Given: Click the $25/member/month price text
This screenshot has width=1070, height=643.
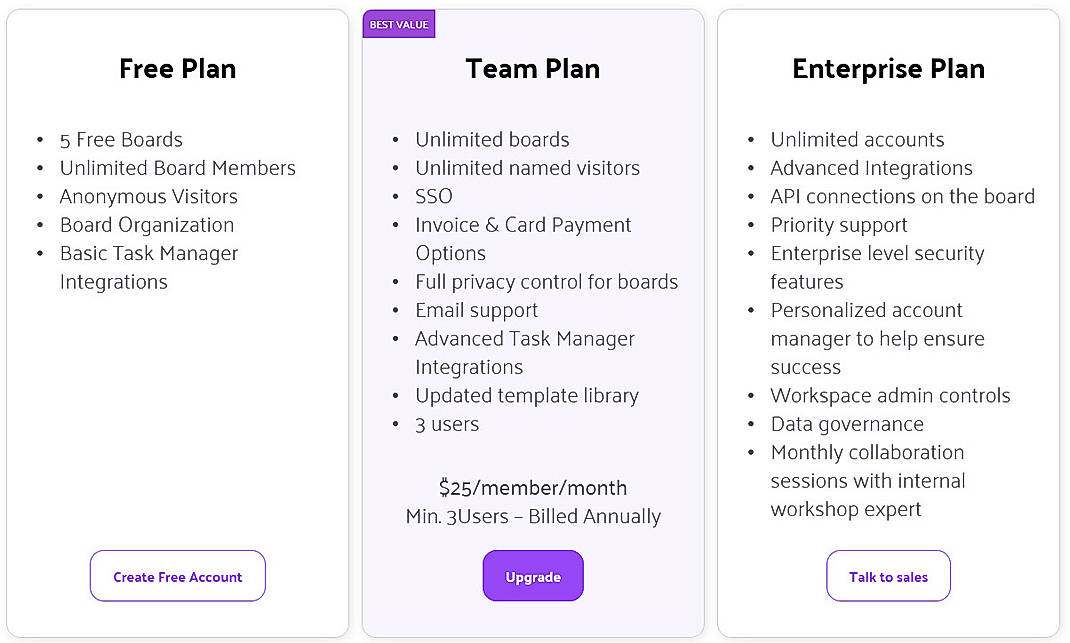Looking at the screenshot, I should (x=533, y=488).
